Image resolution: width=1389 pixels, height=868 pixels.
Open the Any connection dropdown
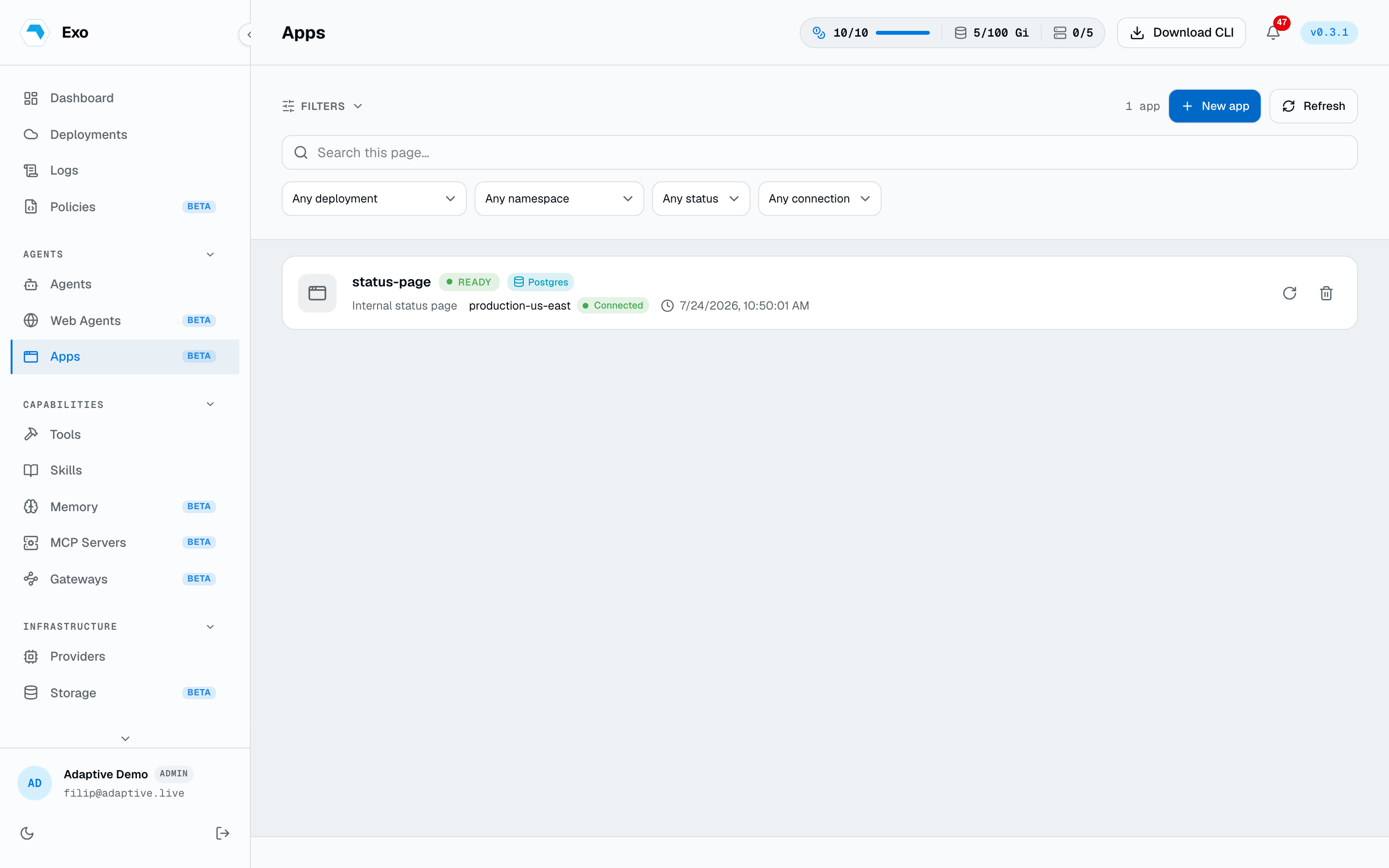click(819, 199)
